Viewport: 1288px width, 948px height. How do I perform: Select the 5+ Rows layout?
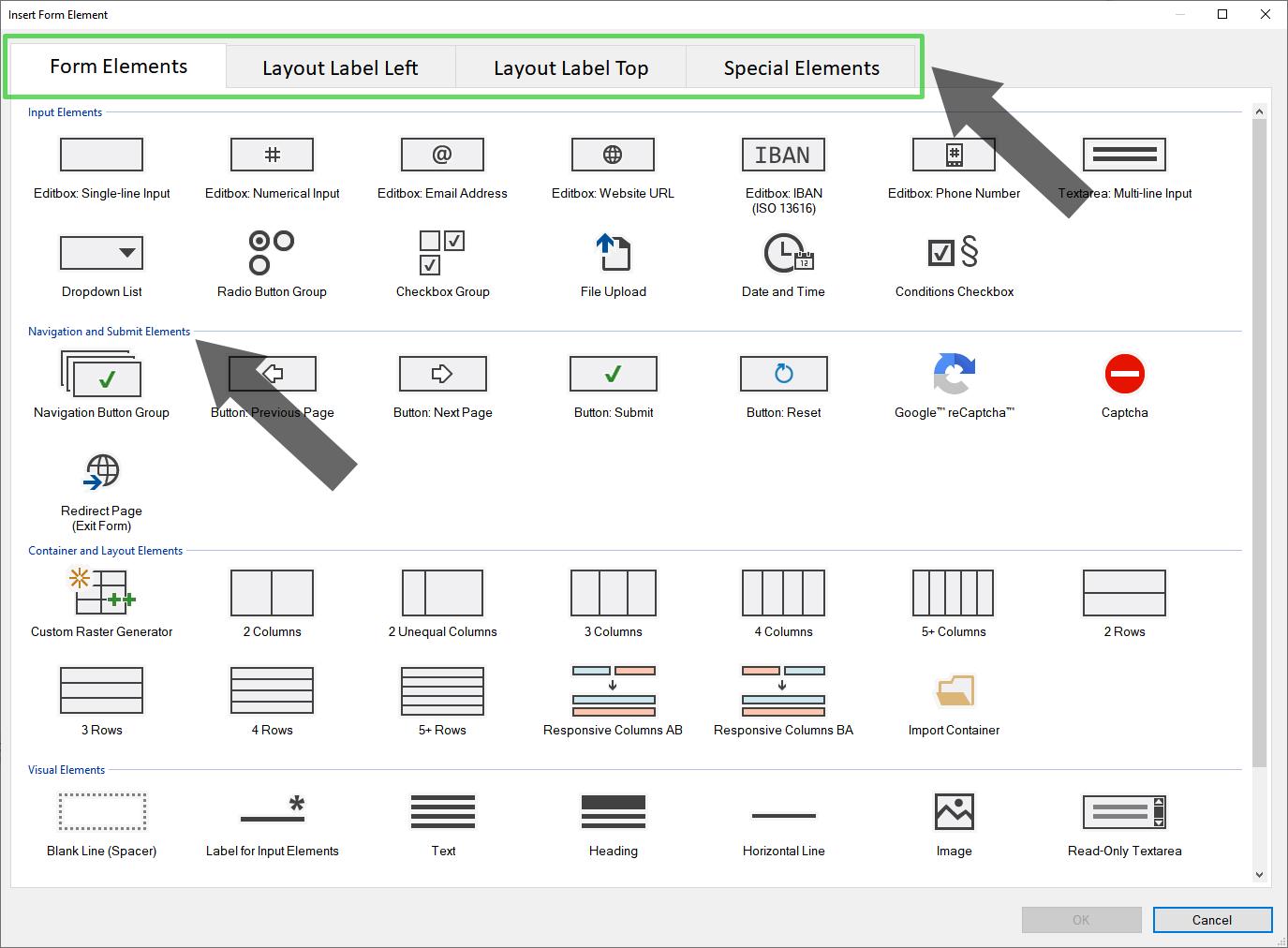coord(442,702)
